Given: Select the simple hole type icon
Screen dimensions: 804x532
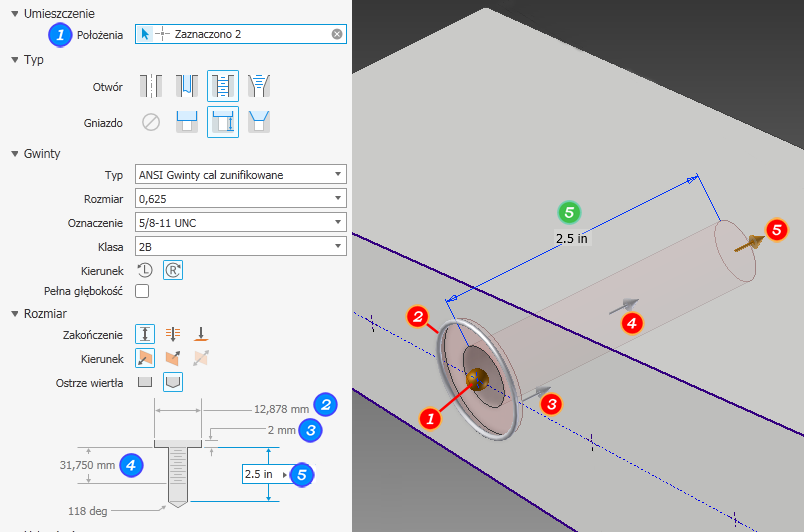Looking at the screenshot, I should point(151,86).
